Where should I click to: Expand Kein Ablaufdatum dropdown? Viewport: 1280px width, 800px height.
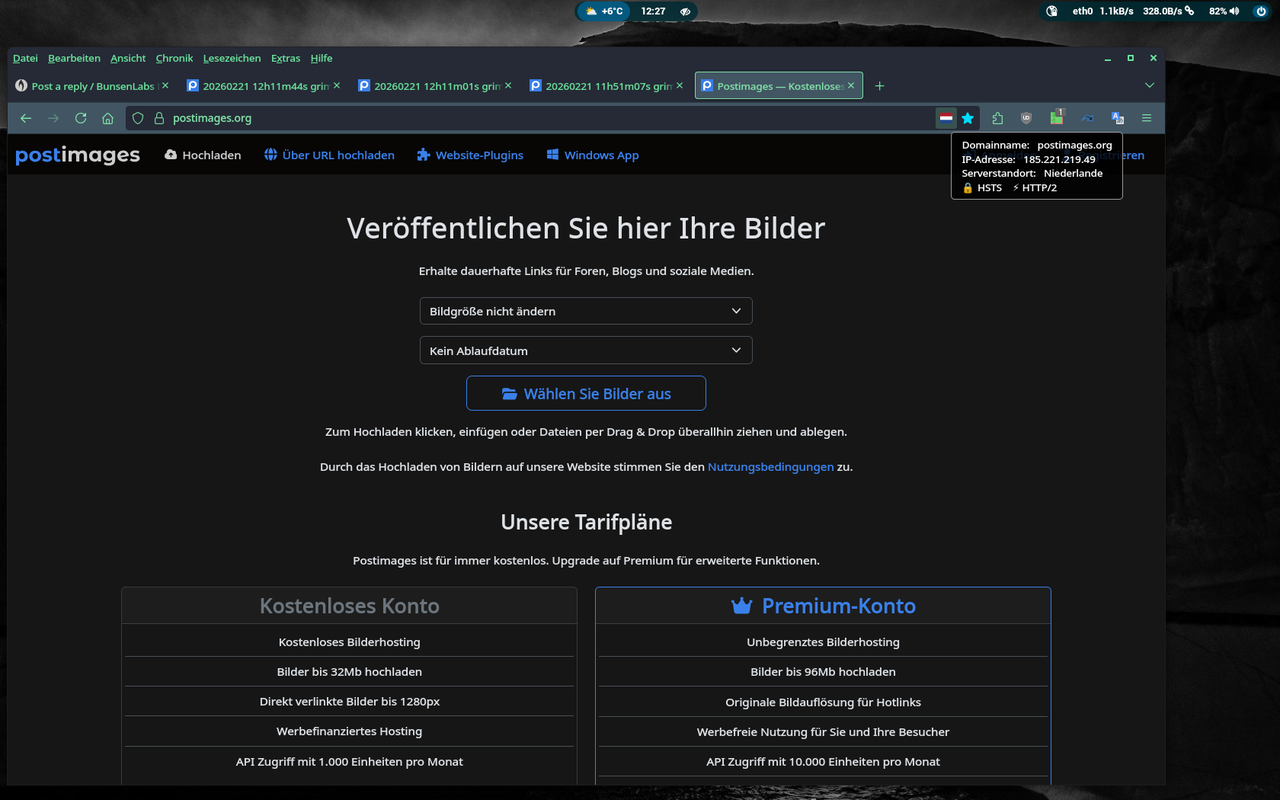pos(586,351)
